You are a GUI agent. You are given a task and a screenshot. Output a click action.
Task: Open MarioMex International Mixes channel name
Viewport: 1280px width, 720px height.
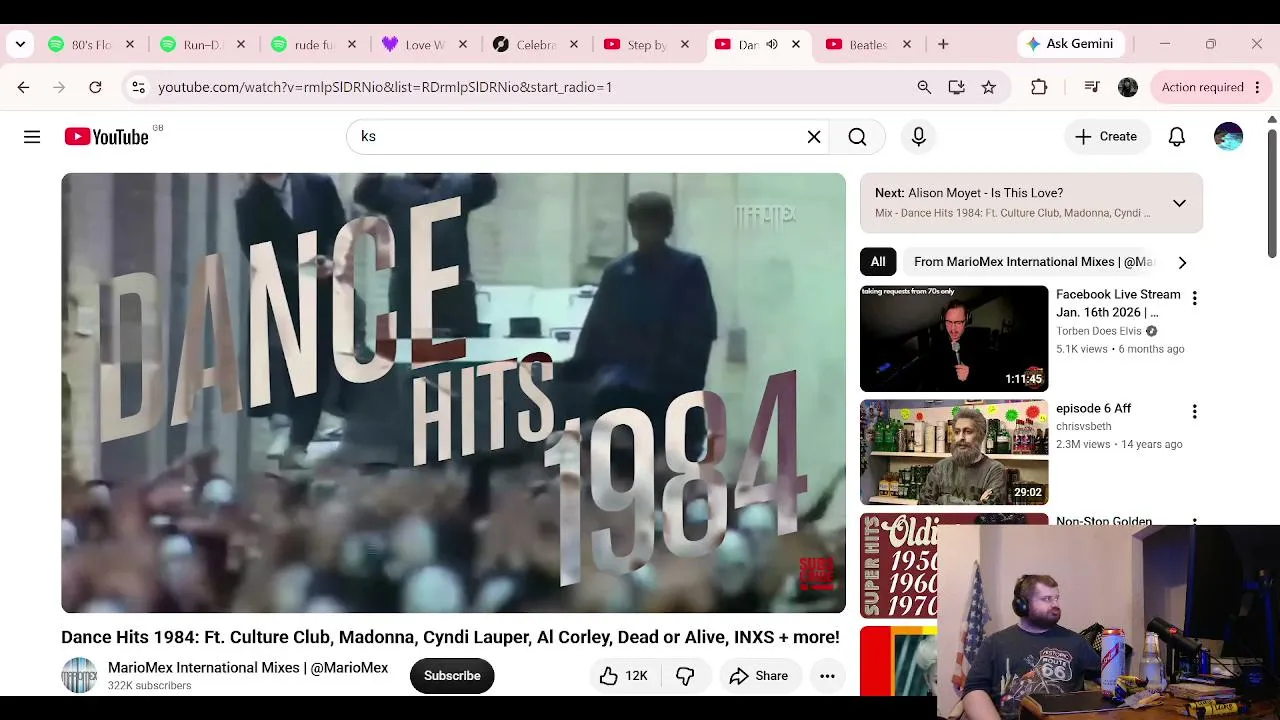pos(248,668)
